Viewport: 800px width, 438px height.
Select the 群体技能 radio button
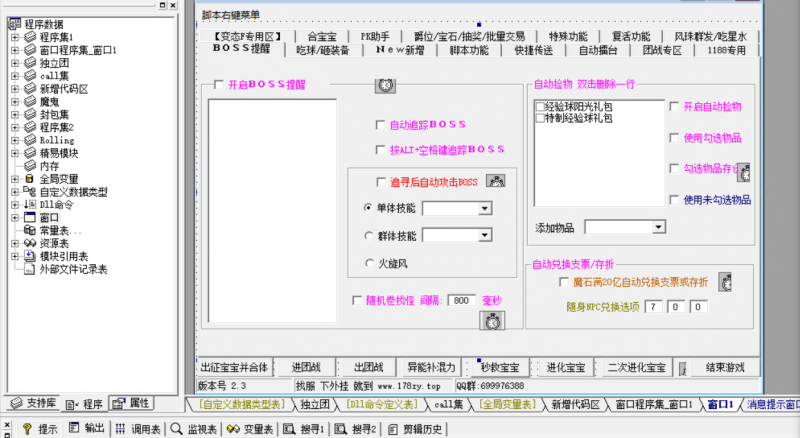(x=369, y=235)
